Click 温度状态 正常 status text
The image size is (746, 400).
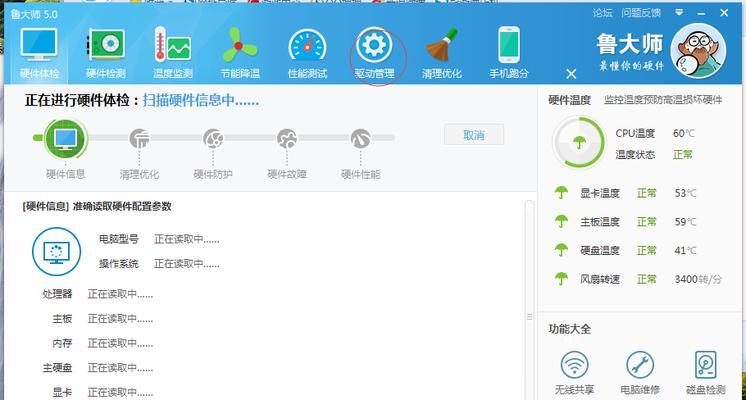[683, 155]
